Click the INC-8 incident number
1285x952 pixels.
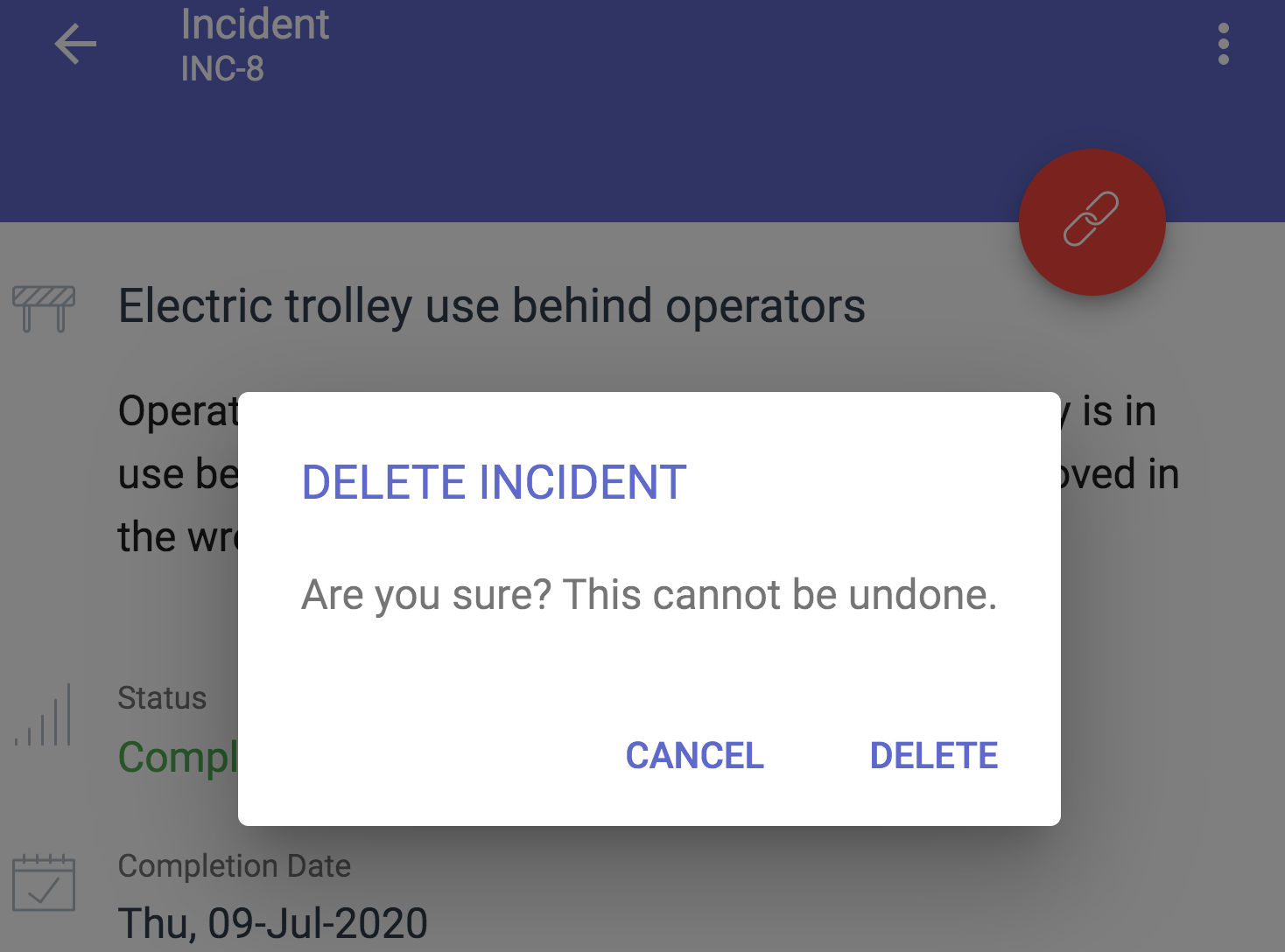[222, 69]
